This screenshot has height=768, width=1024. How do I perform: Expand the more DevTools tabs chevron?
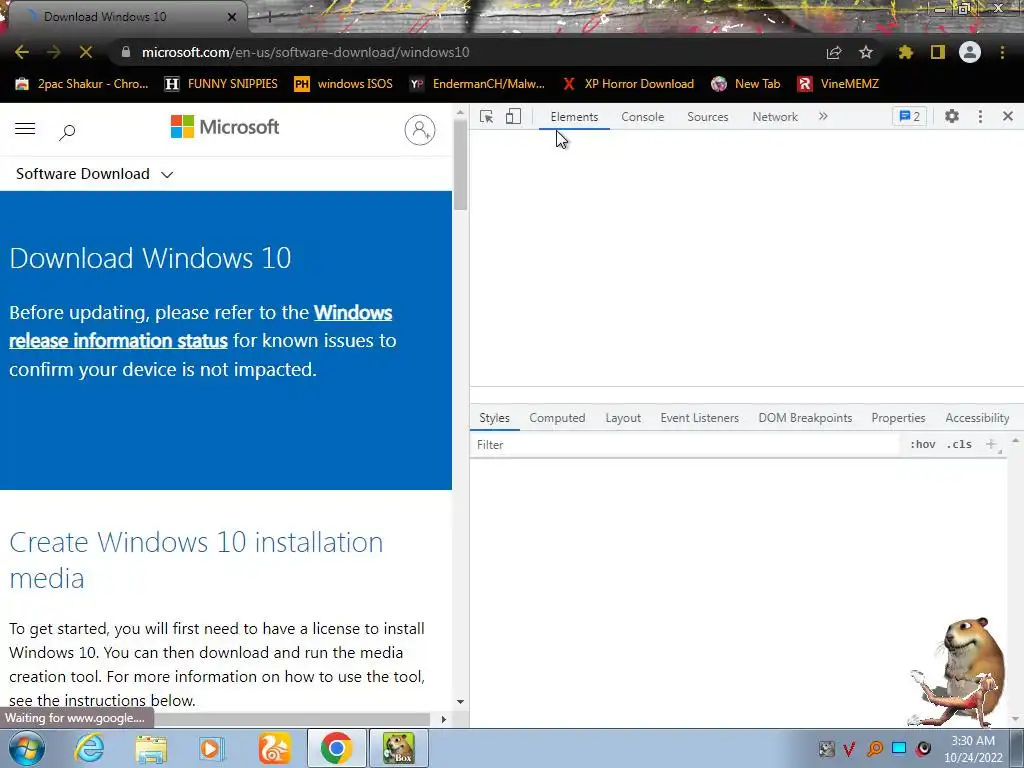pyautogui.click(x=823, y=116)
